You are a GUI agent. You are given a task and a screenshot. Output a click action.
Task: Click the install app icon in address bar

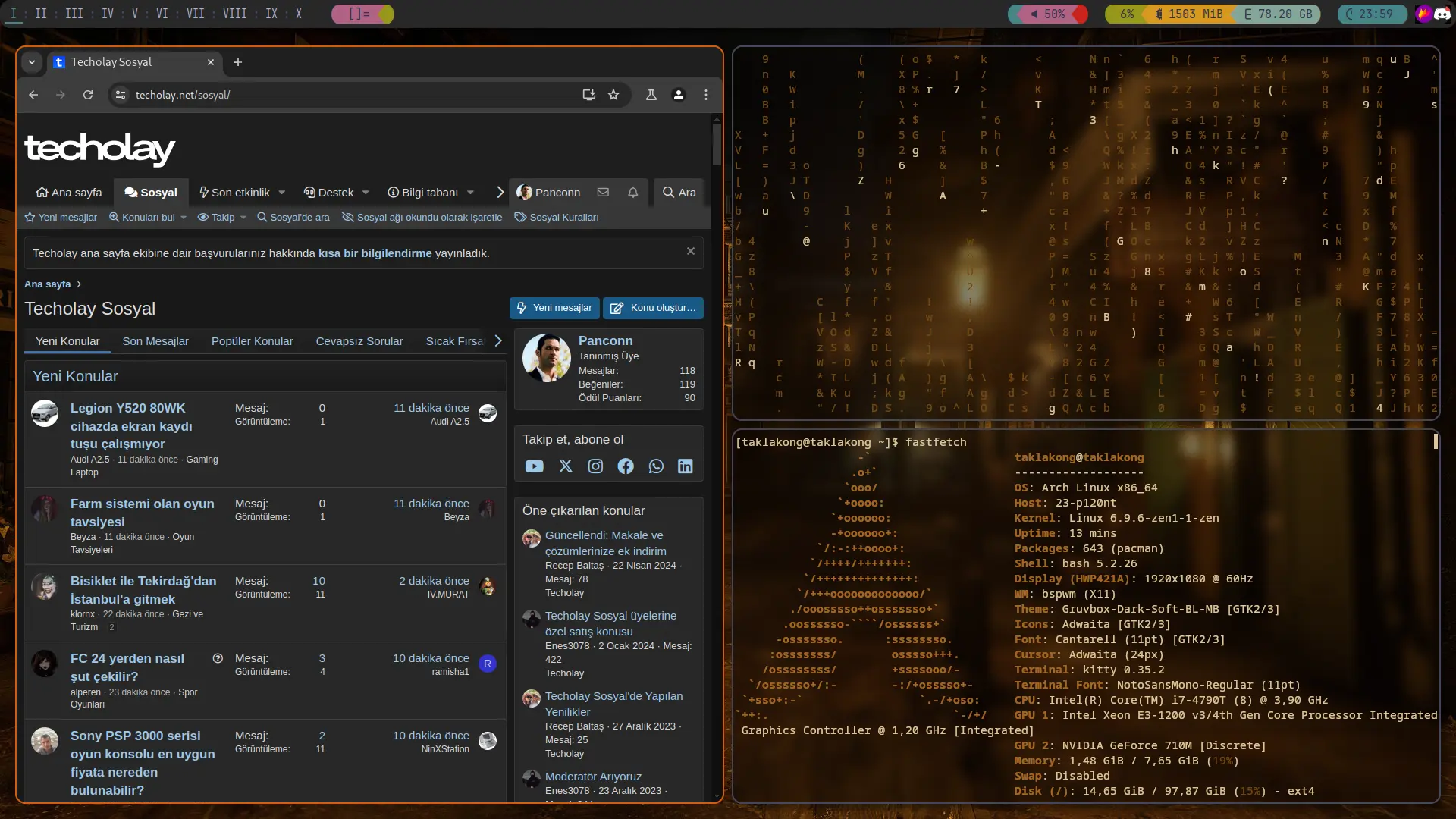588,95
